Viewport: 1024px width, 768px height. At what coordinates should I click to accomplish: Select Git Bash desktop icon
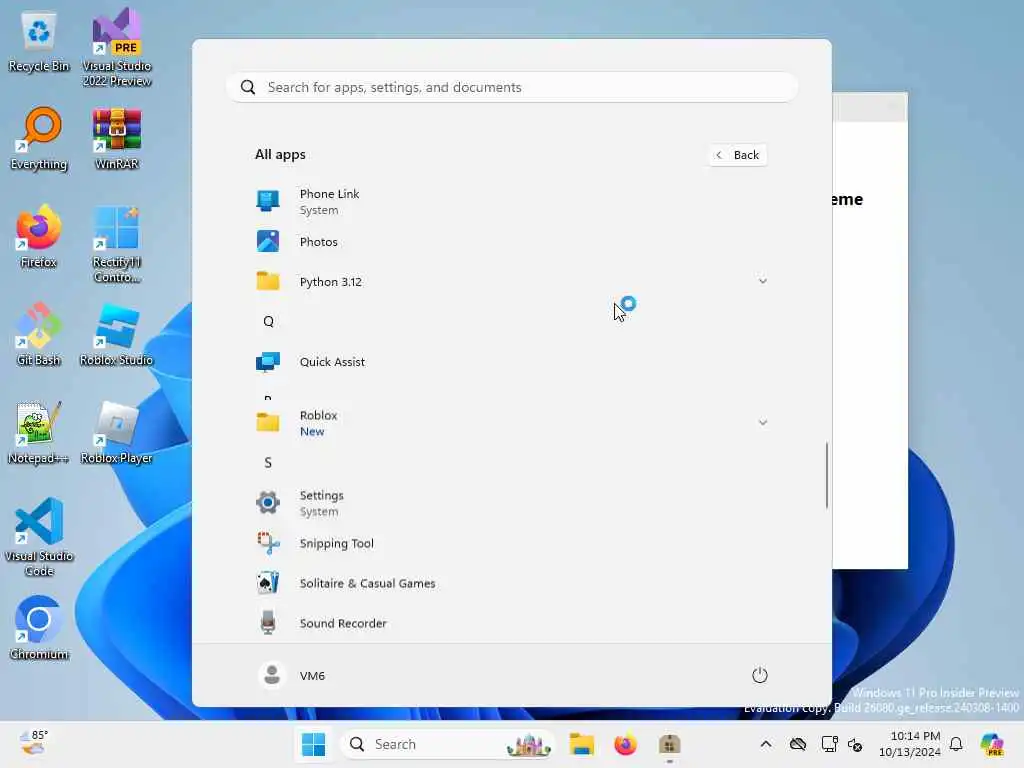[39, 334]
